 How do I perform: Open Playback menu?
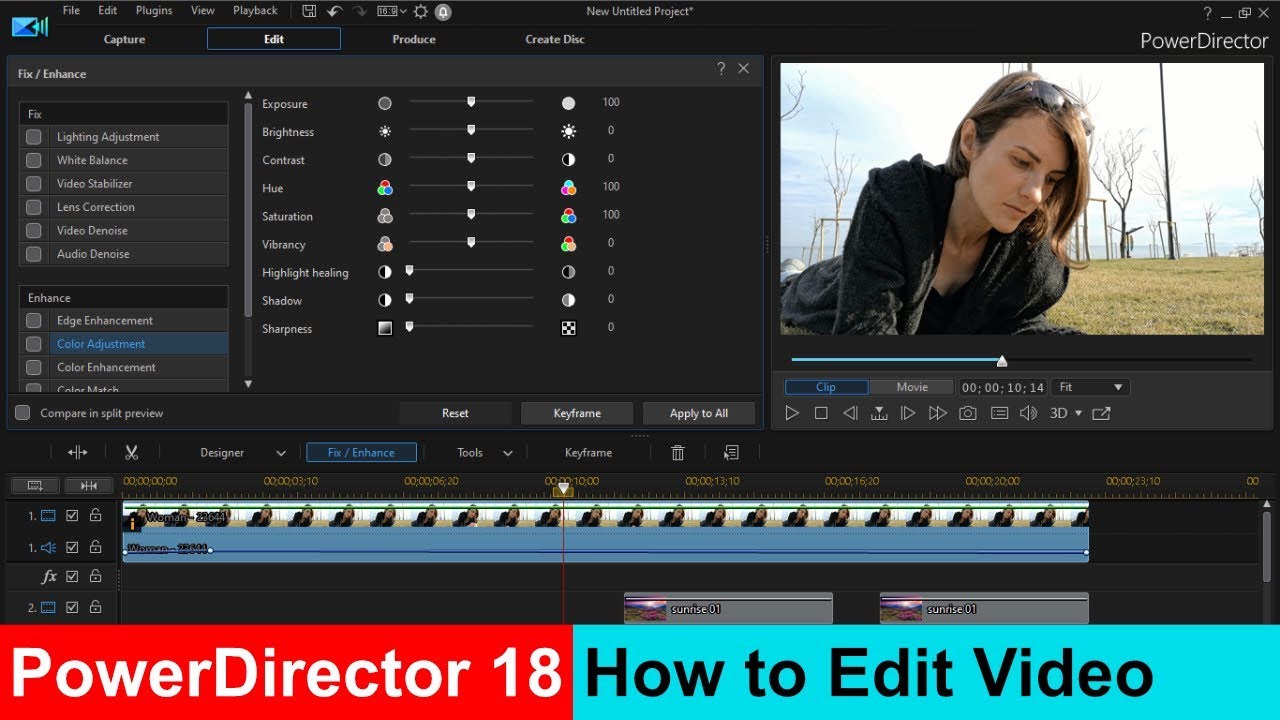point(255,11)
